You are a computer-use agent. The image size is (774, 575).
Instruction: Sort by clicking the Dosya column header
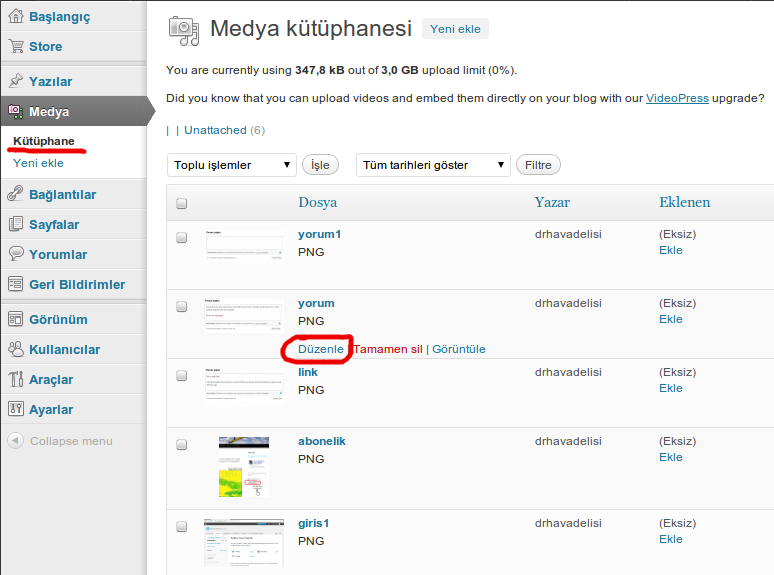(x=317, y=202)
